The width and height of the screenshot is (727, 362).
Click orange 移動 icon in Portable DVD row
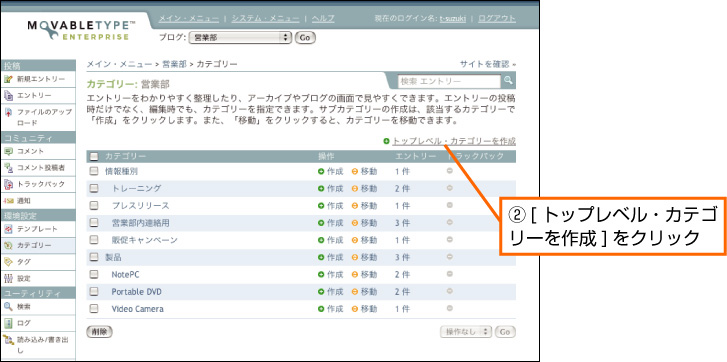pos(355,292)
